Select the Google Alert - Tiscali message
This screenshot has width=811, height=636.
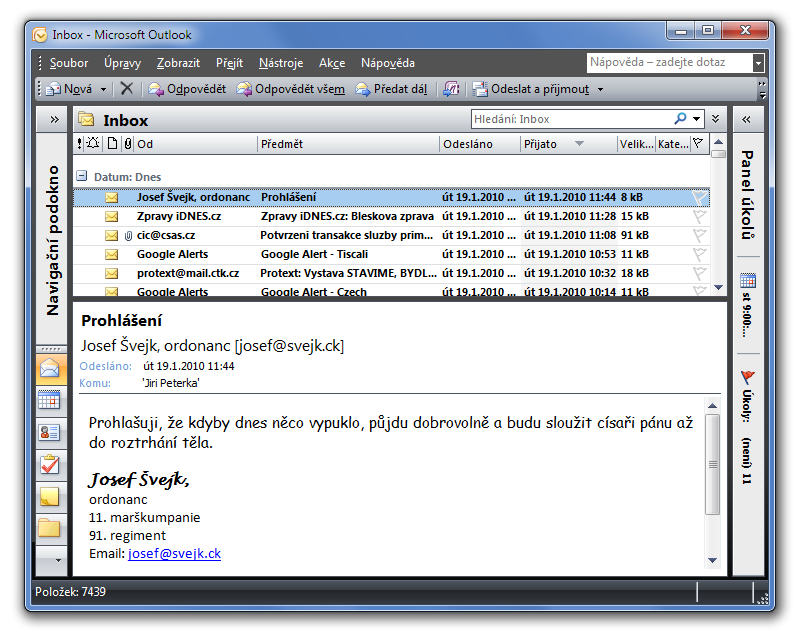pos(391,254)
